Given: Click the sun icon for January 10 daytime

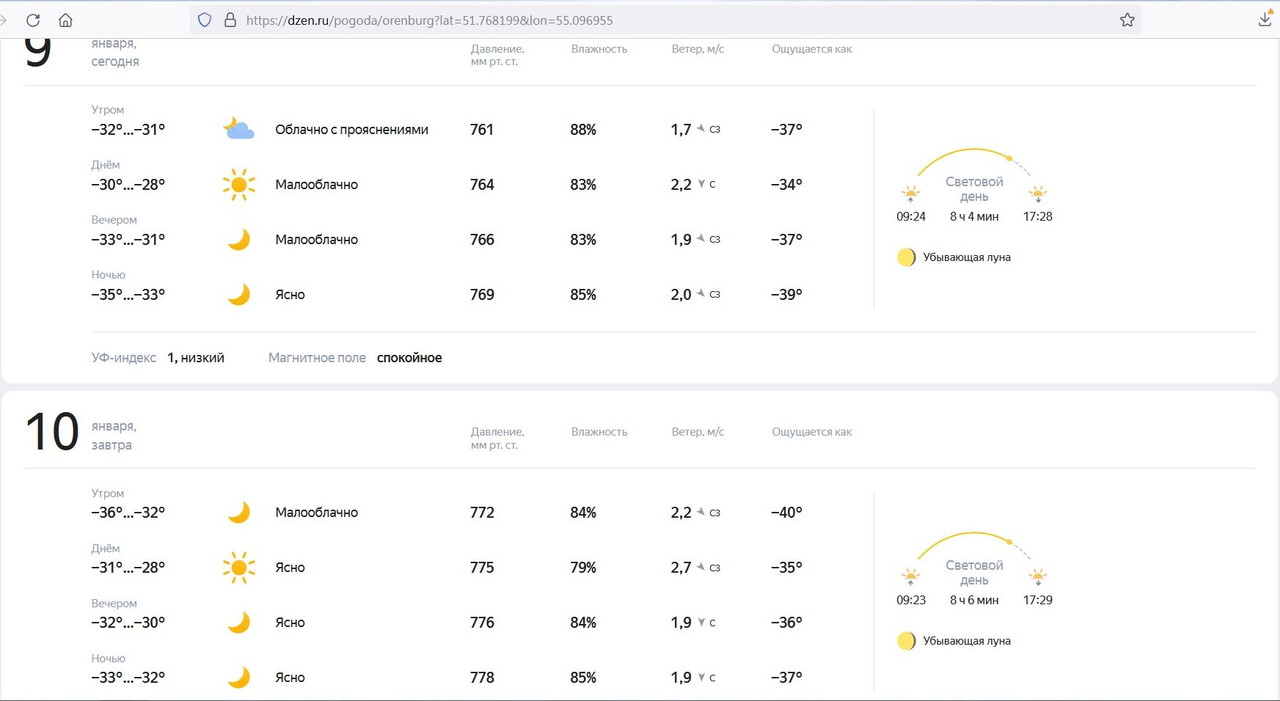Looking at the screenshot, I should point(238,567).
